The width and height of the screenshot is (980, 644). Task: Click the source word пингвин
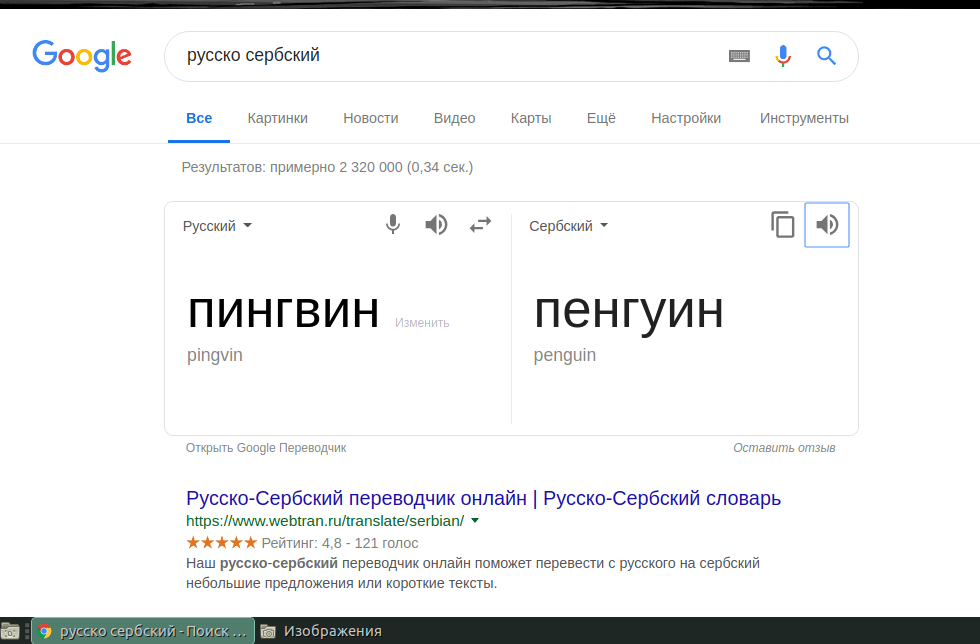coord(283,311)
